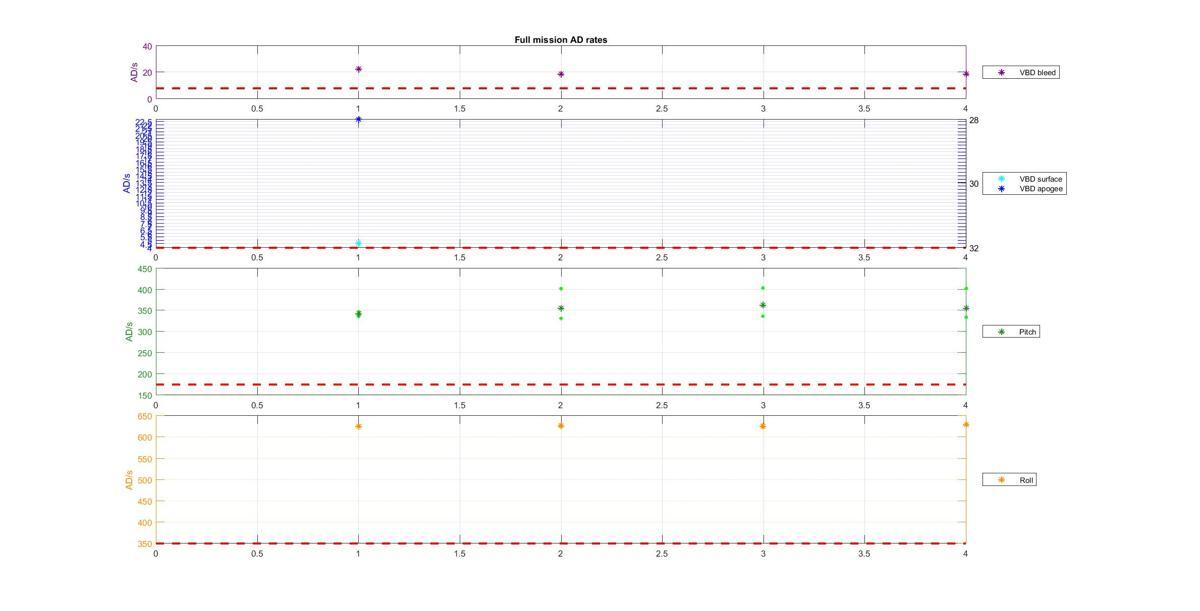Select the blue star marker in VBD apogee legend

click(1001, 188)
